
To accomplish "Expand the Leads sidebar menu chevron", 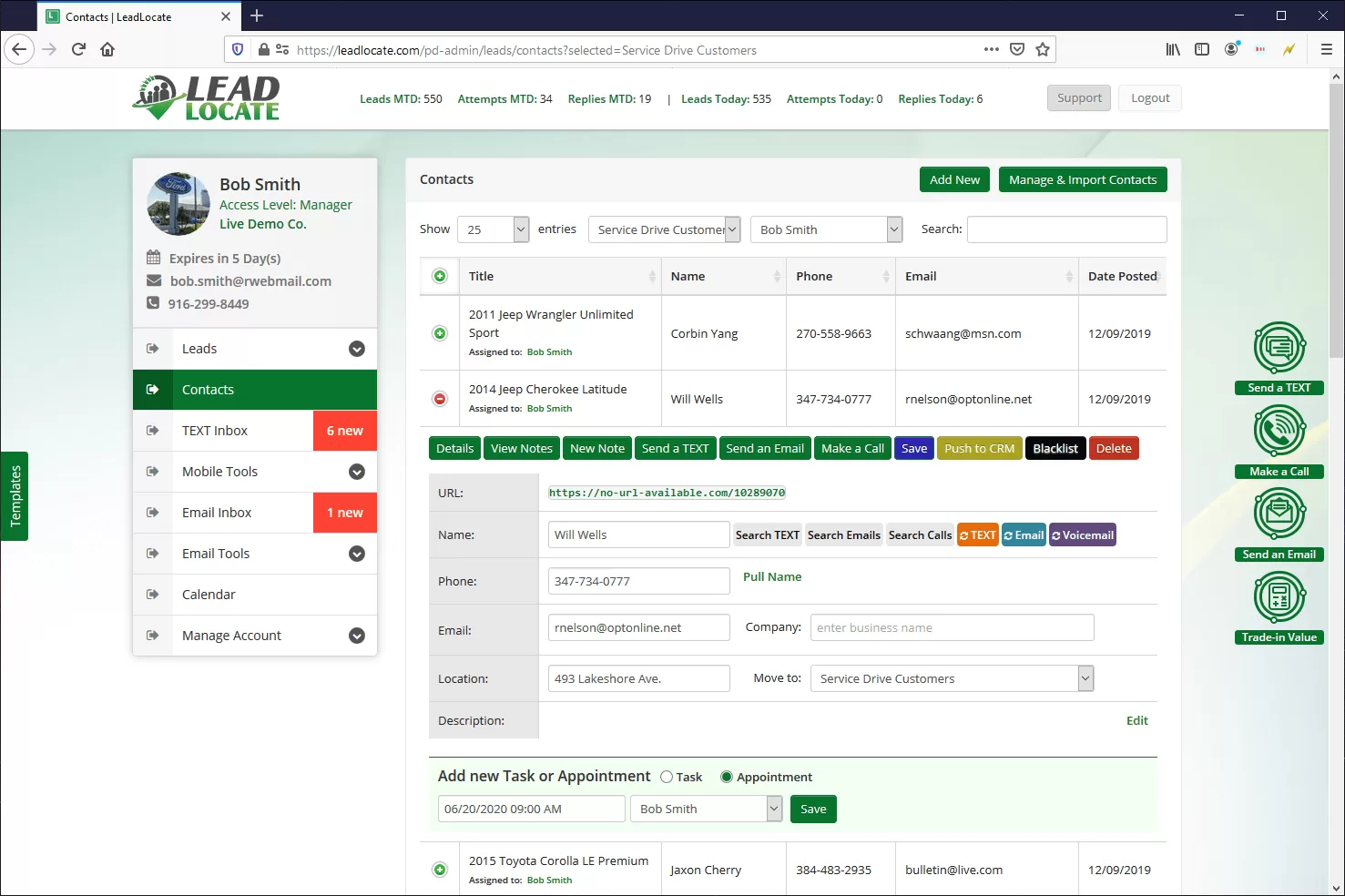I will pos(357,349).
